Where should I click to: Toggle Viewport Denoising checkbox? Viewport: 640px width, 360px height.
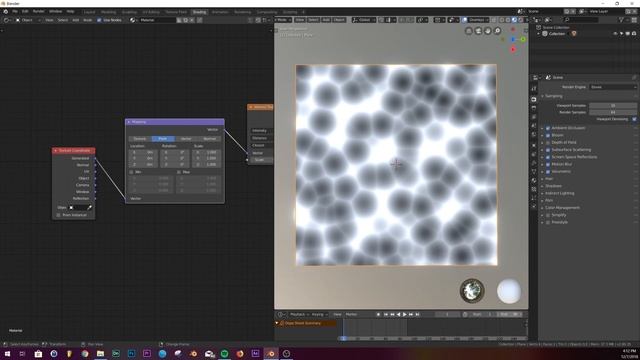coord(634,119)
